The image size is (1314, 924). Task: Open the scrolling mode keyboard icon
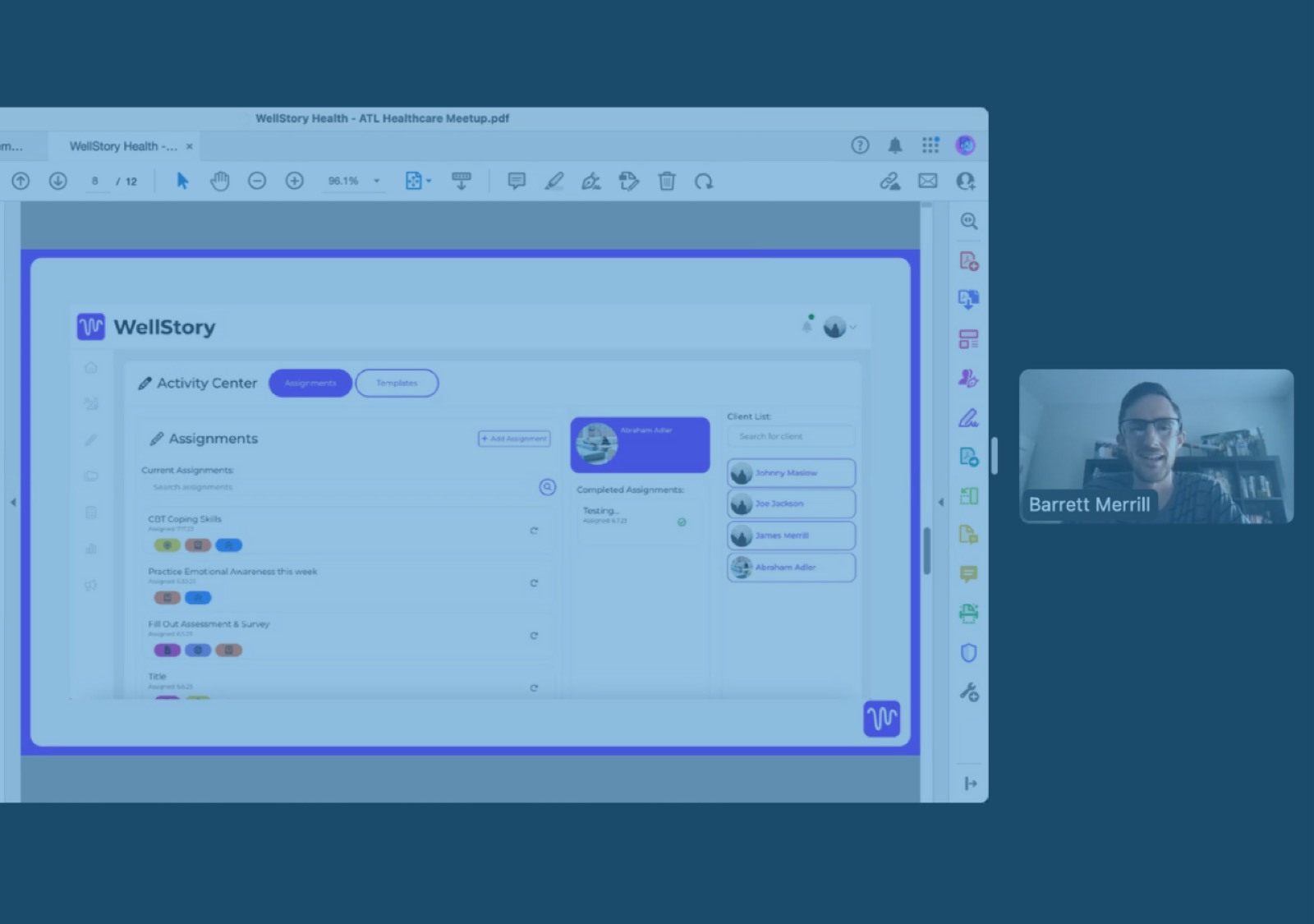(x=462, y=181)
